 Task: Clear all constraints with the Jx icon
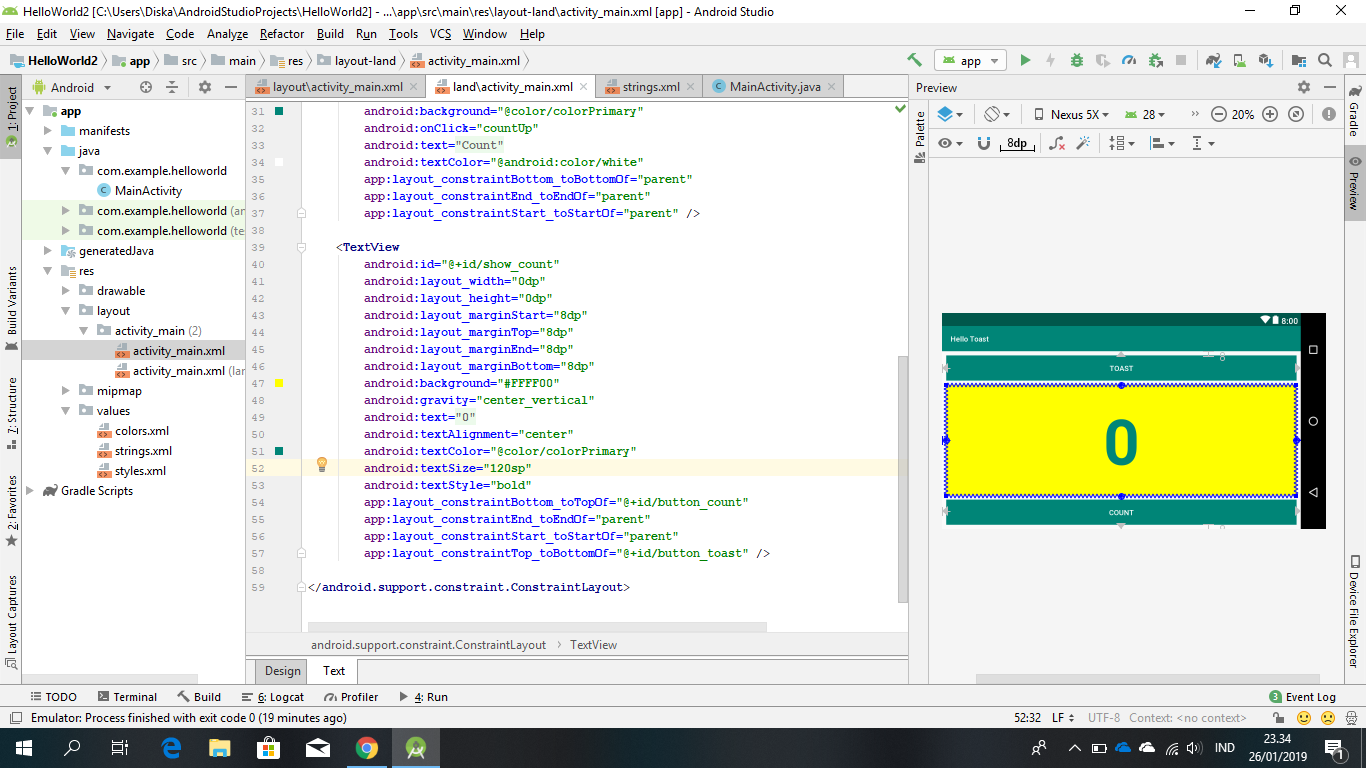pyautogui.click(x=1056, y=143)
